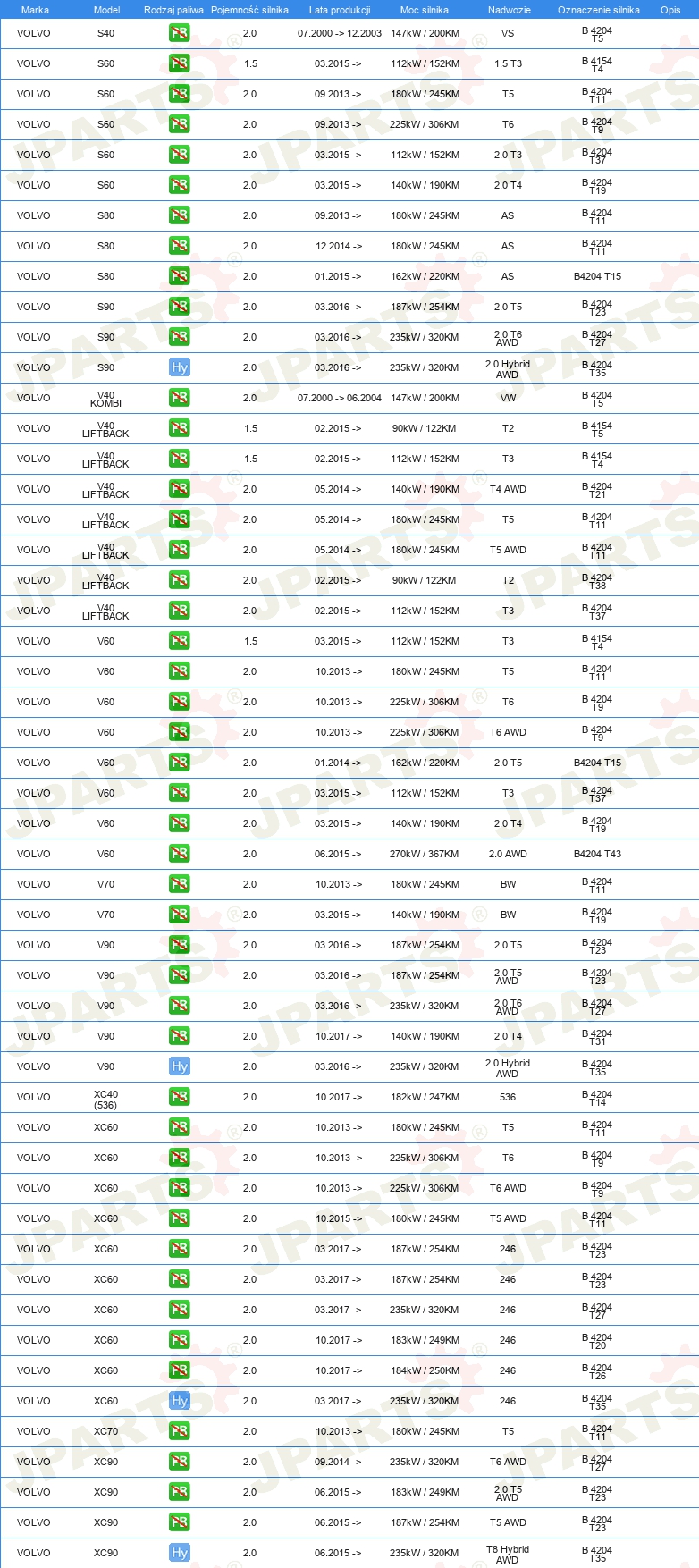Click the B 4204 T26 engine code
Viewport: 699px width, 1568px height.
[597, 1371]
